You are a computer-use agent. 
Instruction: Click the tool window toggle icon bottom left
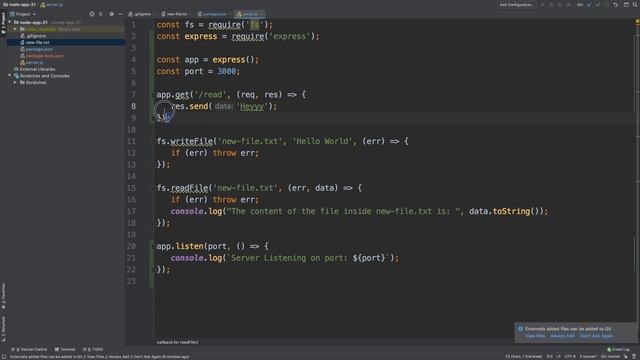pos(4,356)
